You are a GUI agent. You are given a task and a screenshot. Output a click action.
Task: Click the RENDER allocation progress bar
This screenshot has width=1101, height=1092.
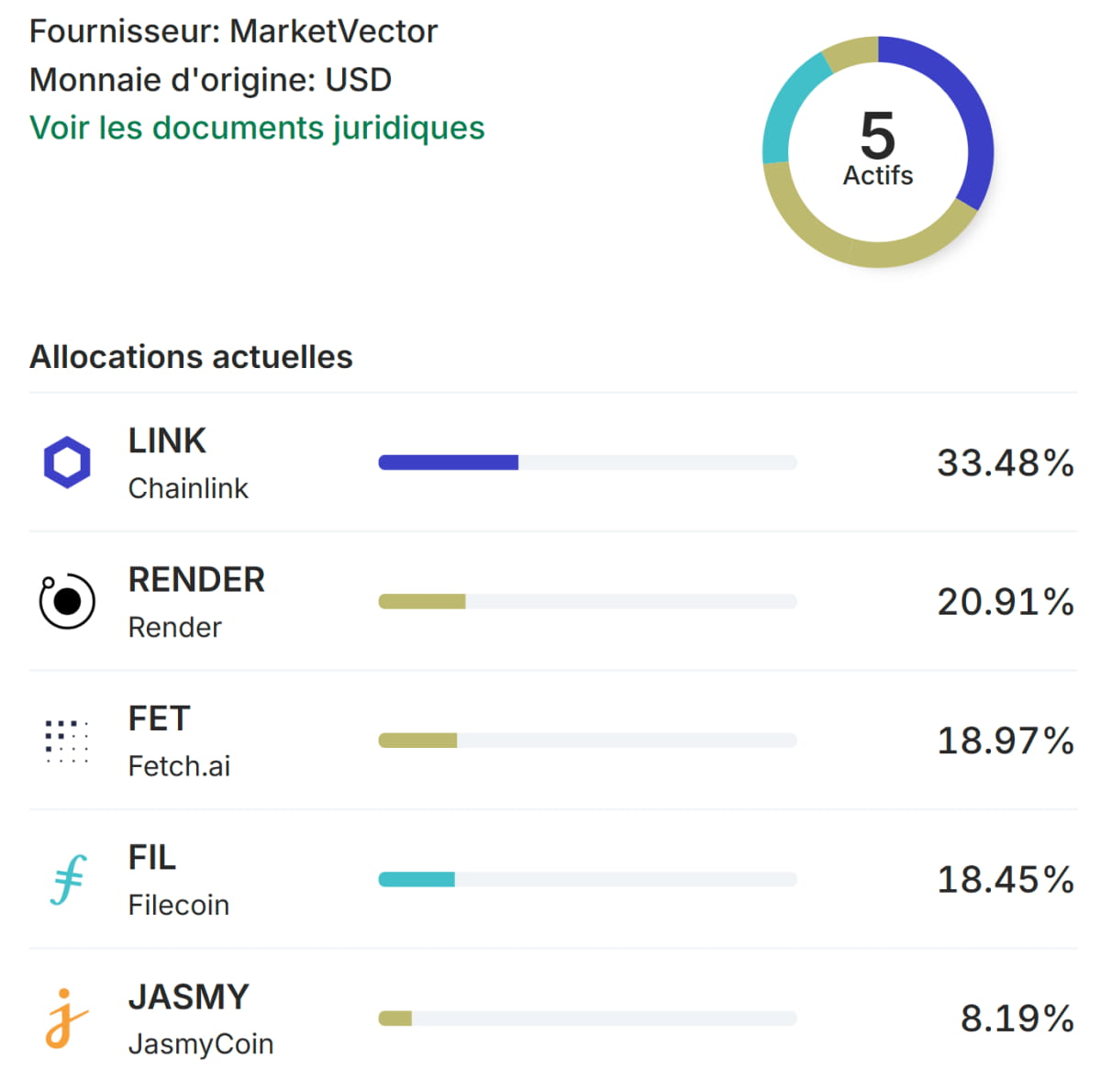pos(587,602)
